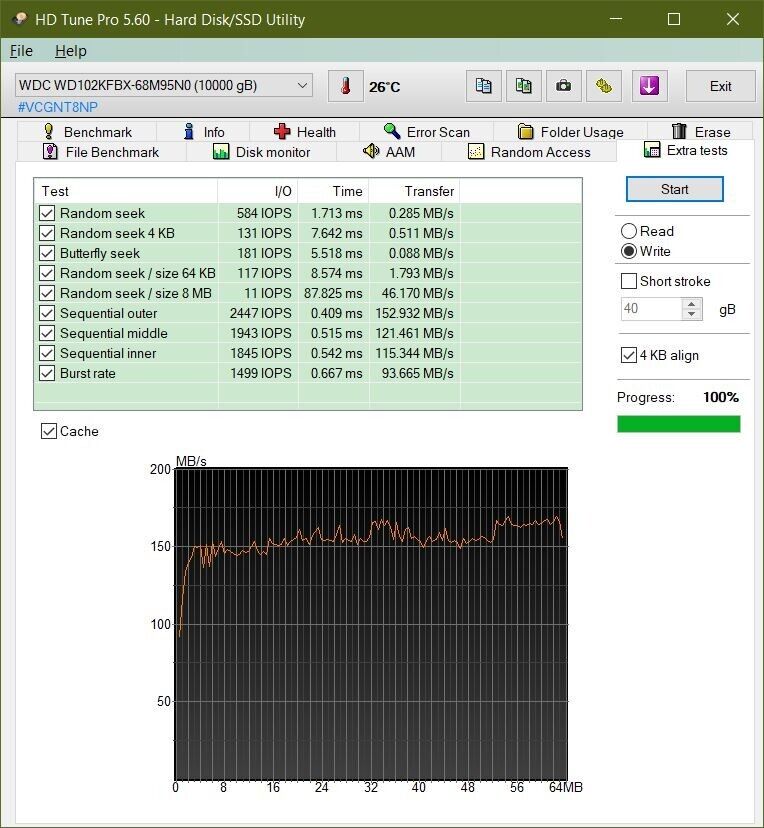The image size is (764, 828).
Task: Uncheck the Burst rate test
Action: tap(47, 373)
